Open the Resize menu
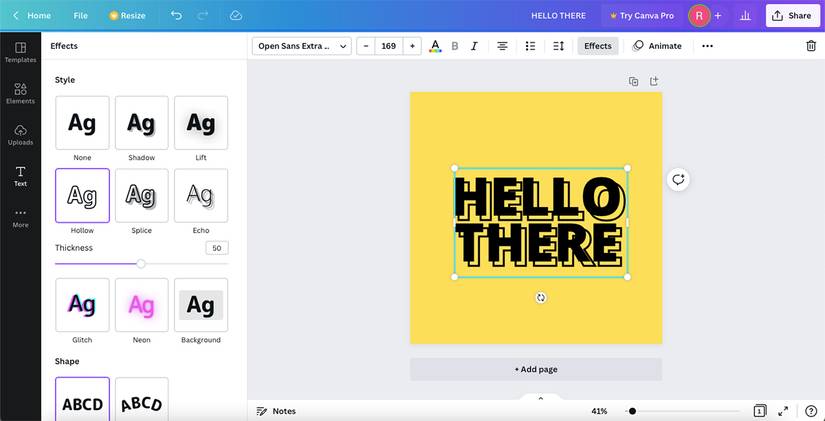Viewport: 825px width, 421px height. 127,16
